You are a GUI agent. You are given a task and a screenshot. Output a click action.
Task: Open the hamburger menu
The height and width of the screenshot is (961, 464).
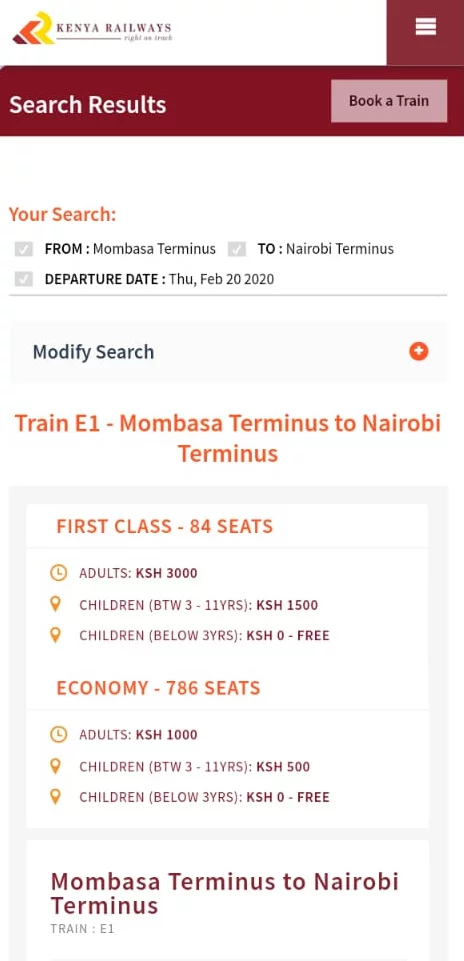(425, 27)
